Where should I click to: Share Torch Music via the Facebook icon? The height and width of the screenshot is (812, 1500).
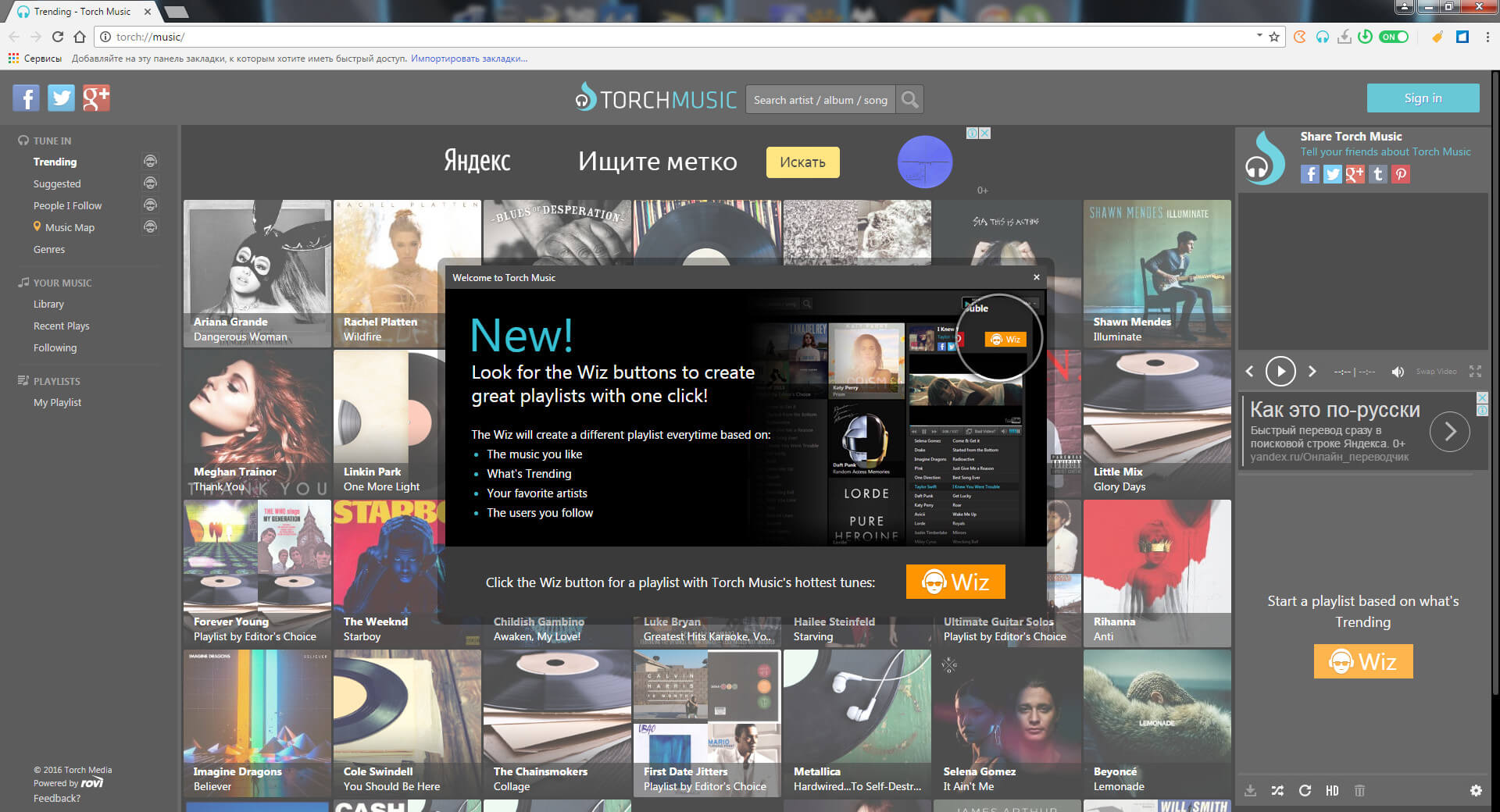[1310, 174]
